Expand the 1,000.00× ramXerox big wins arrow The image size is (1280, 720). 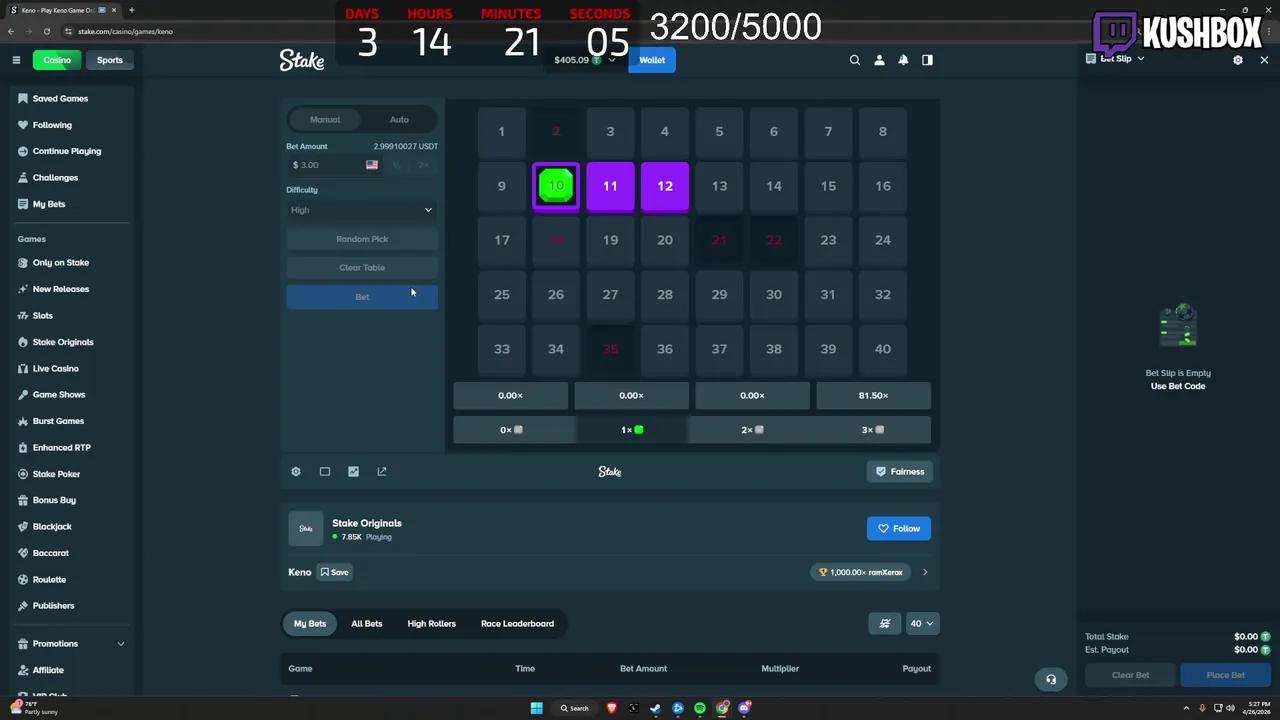pyautogui.click(x=925, y=572)
